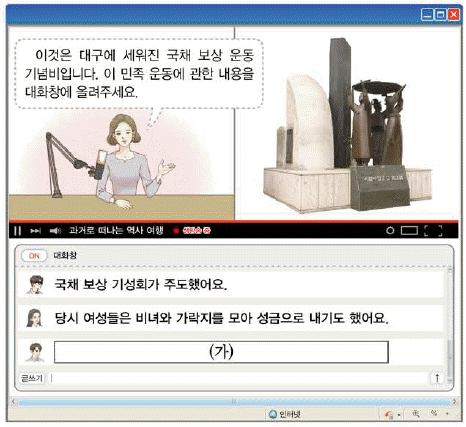Viewport: 466px width, 427px height.
Task: Enter fullscreen with the brackets icon
Action: point(433,230)
